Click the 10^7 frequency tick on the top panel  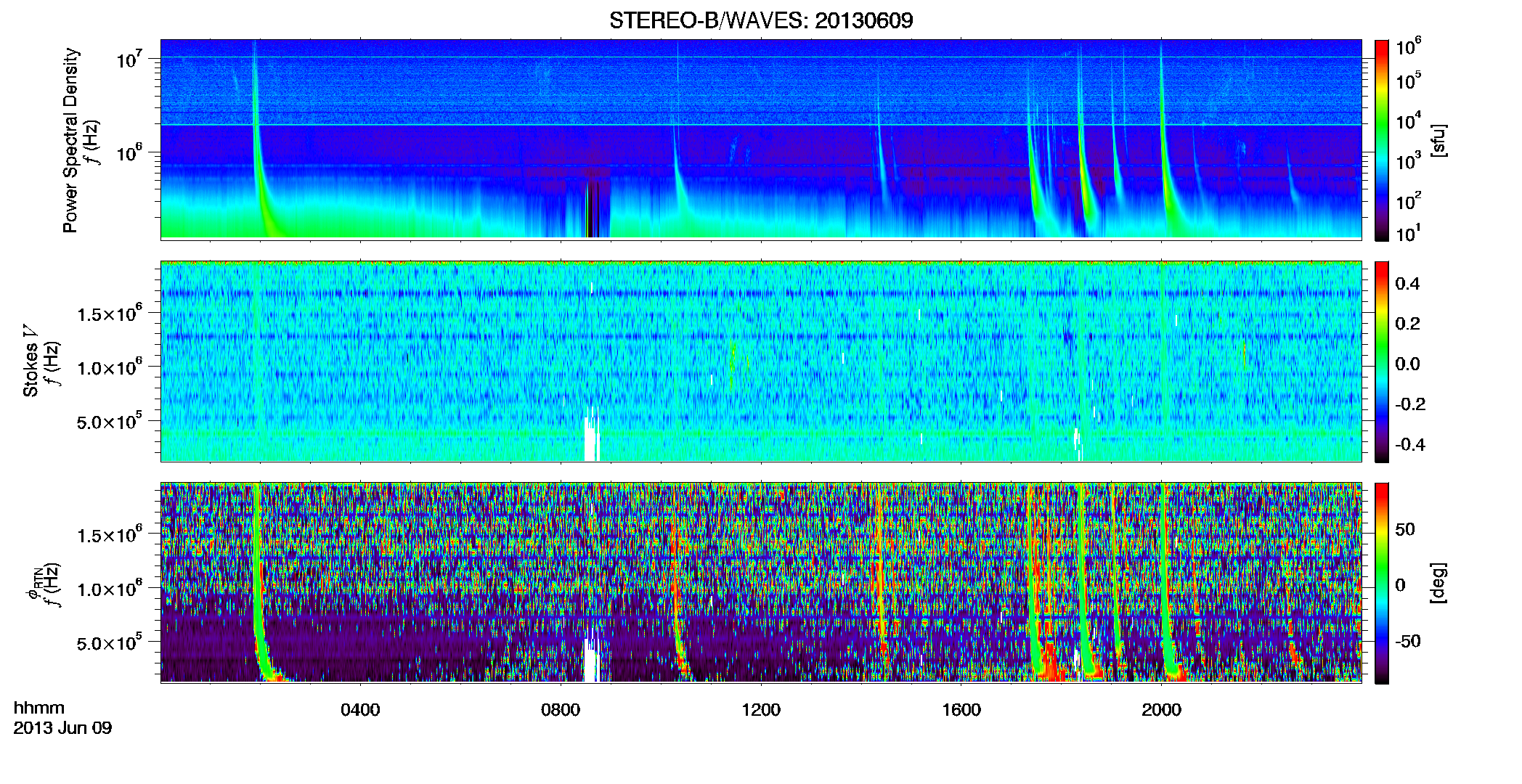click(x=129, y=59)
